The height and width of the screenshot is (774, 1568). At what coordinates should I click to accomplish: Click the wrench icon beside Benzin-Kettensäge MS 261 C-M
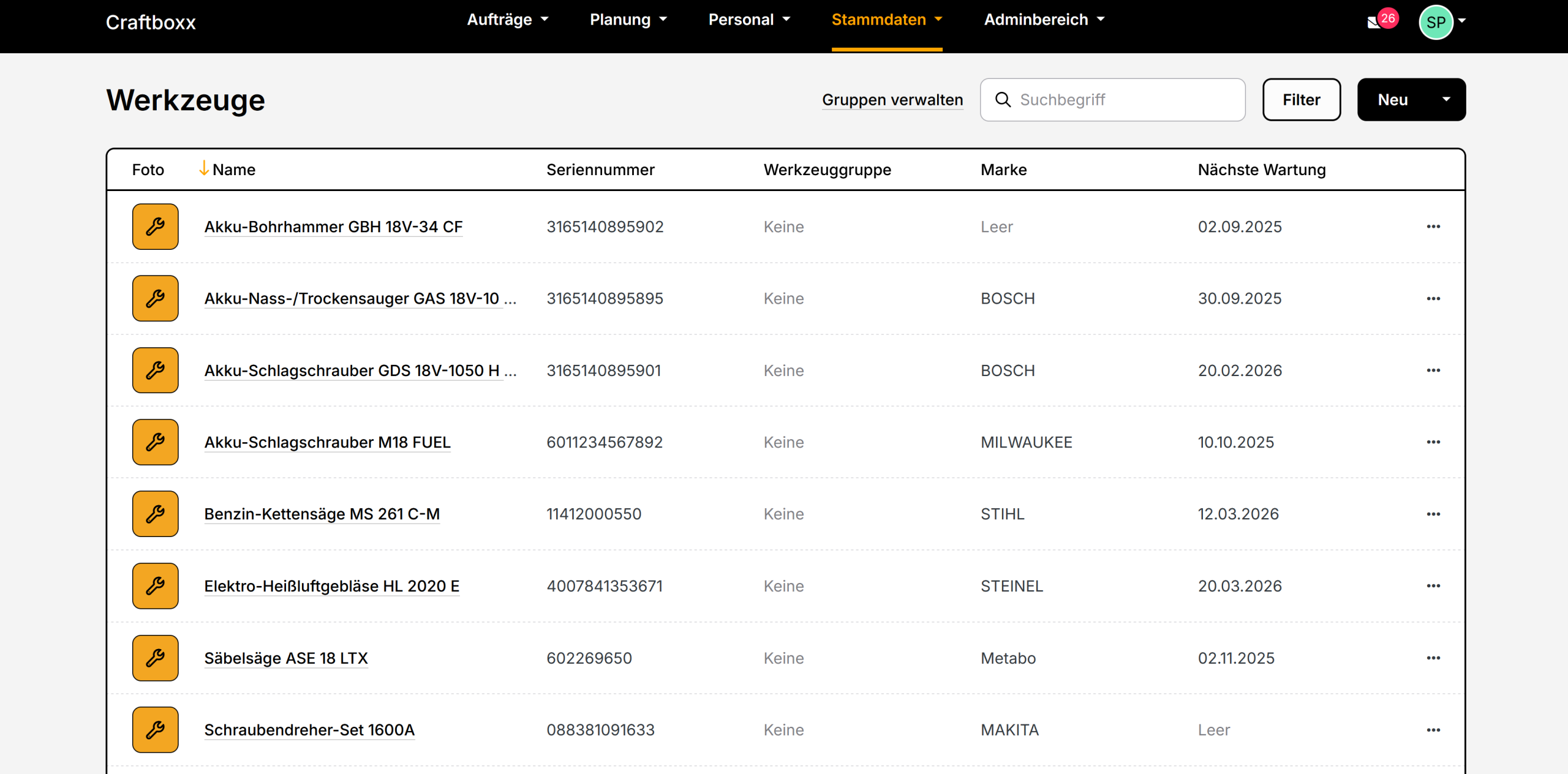(x=155, y=514)
